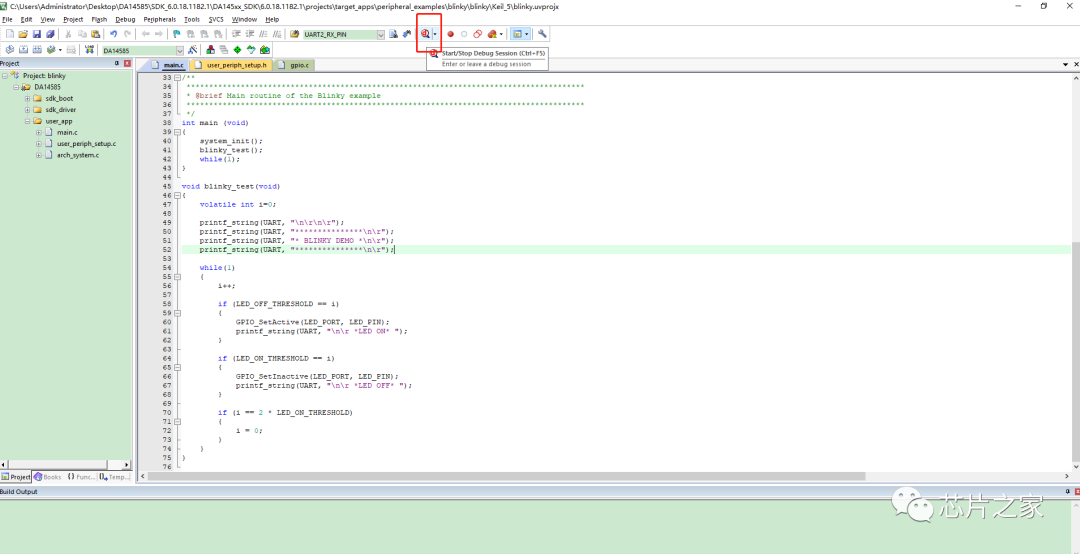The height and width of the screenshot is (554, 1080).
Task: Collapse the code fold at line 39
Action: pos(177,132)
